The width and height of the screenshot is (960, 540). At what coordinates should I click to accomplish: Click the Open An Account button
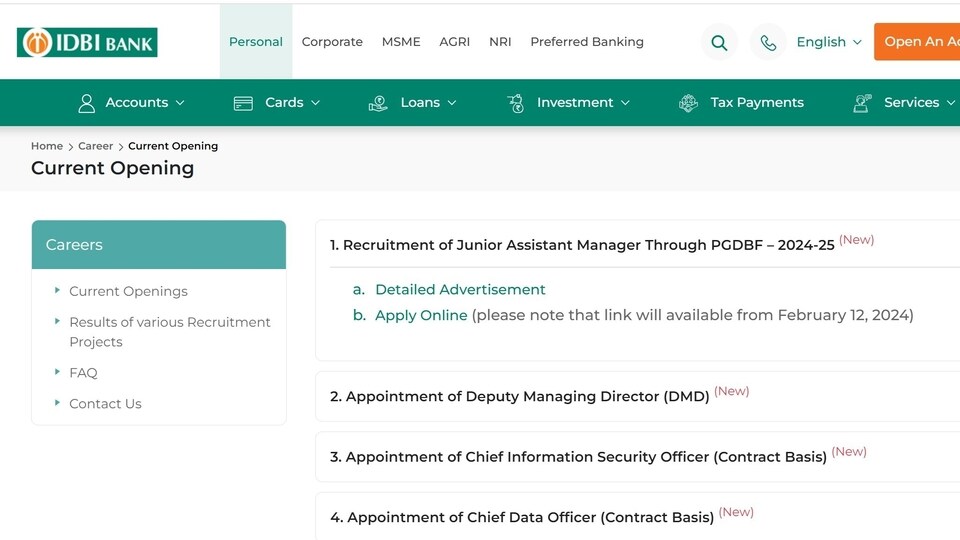coord(917,42)
